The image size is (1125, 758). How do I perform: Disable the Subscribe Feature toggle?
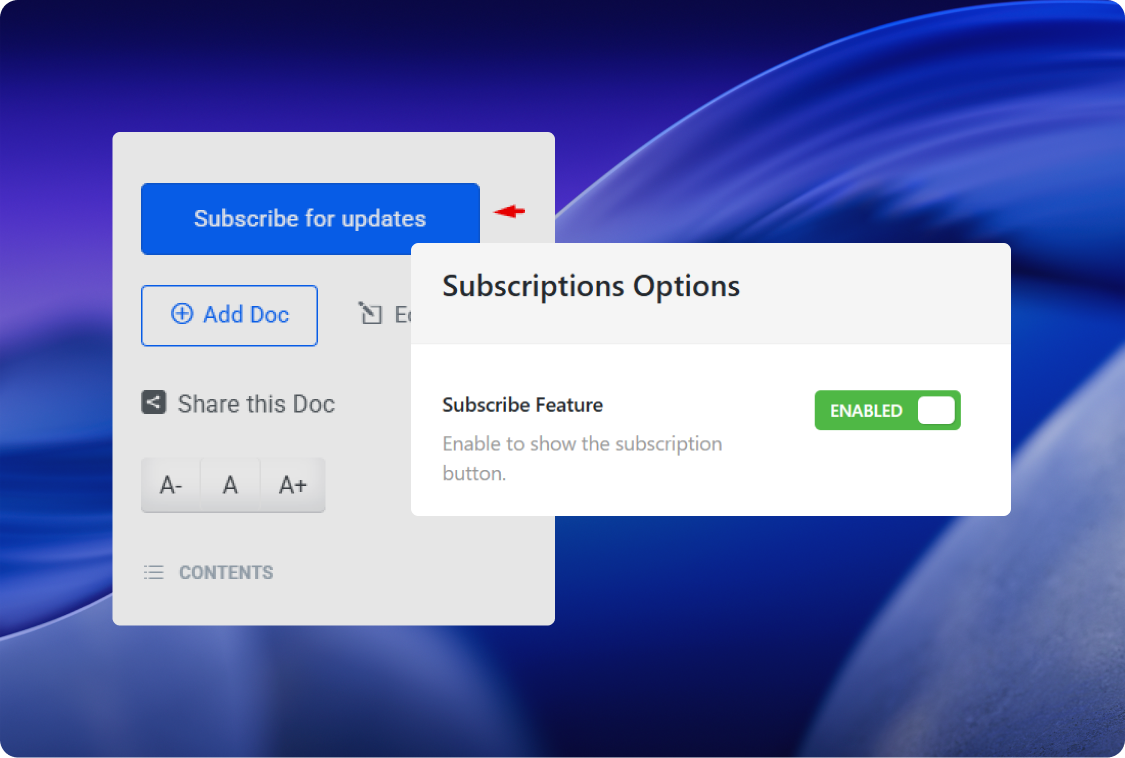(x=887, y=410)
